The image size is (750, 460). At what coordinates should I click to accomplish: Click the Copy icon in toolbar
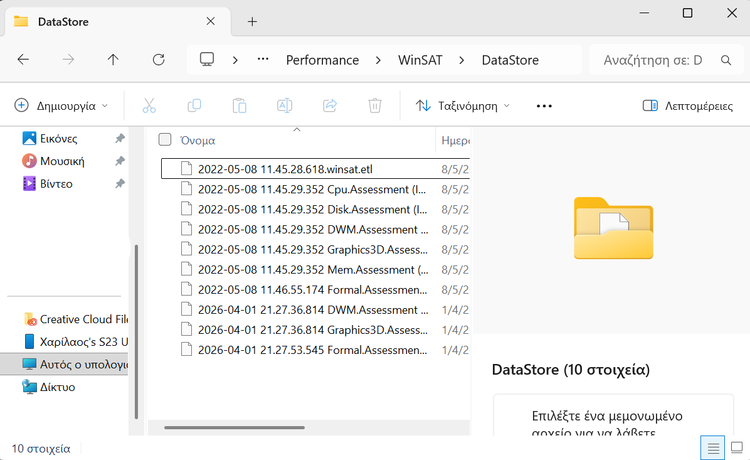[194, 105]
